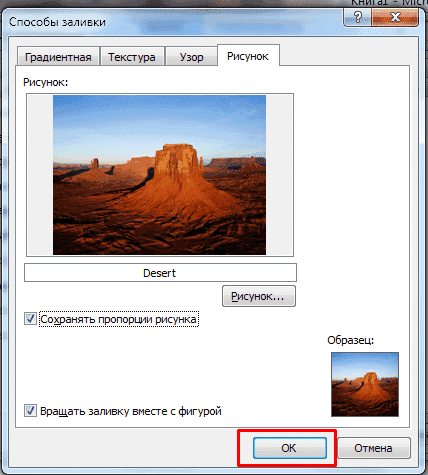Click the Образец sample thumbnail
428x475 pixels.
coord(365,384)
